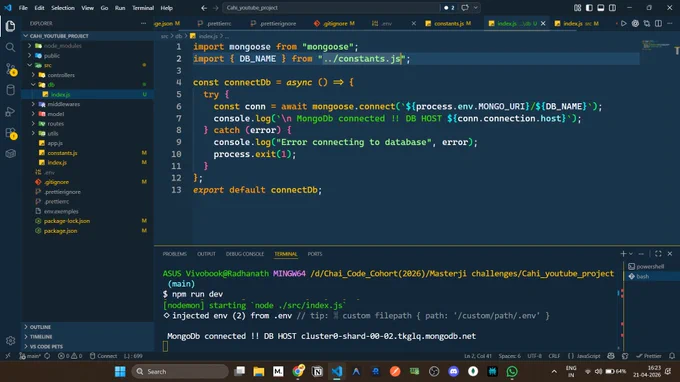Image resolution: width=680 pixels, height=382 pixels.
Task: Open the Extensions view
Action: [10, 133]
